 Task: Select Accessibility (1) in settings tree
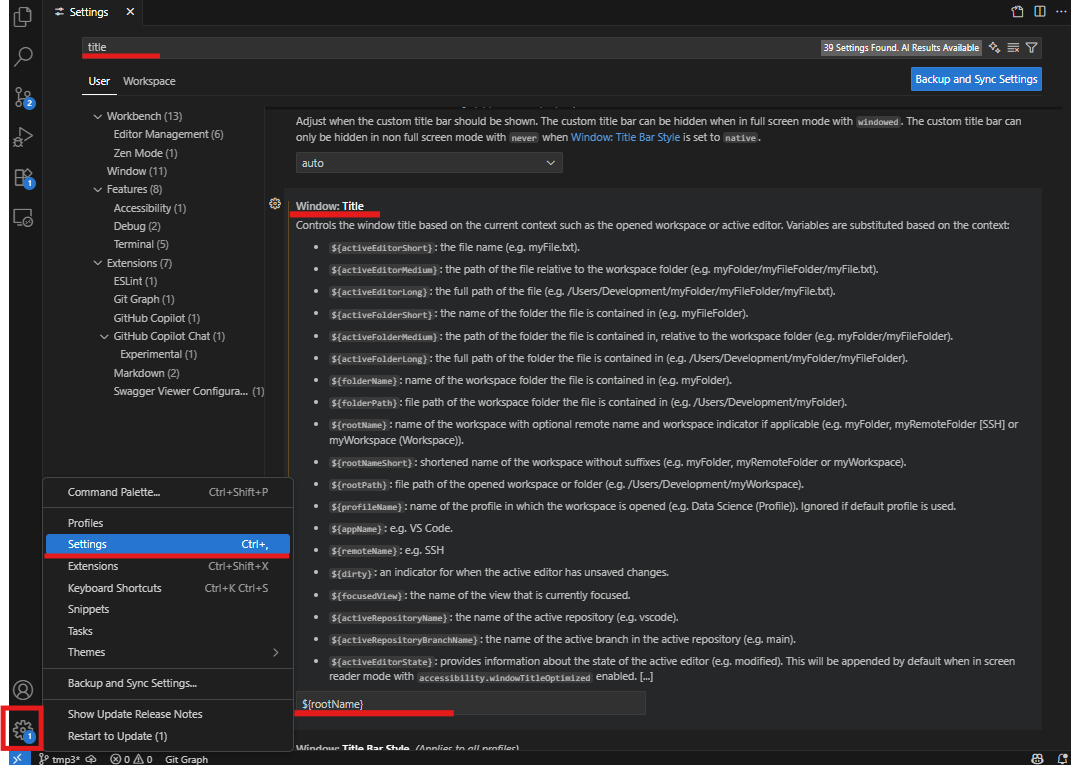point(150,208)
